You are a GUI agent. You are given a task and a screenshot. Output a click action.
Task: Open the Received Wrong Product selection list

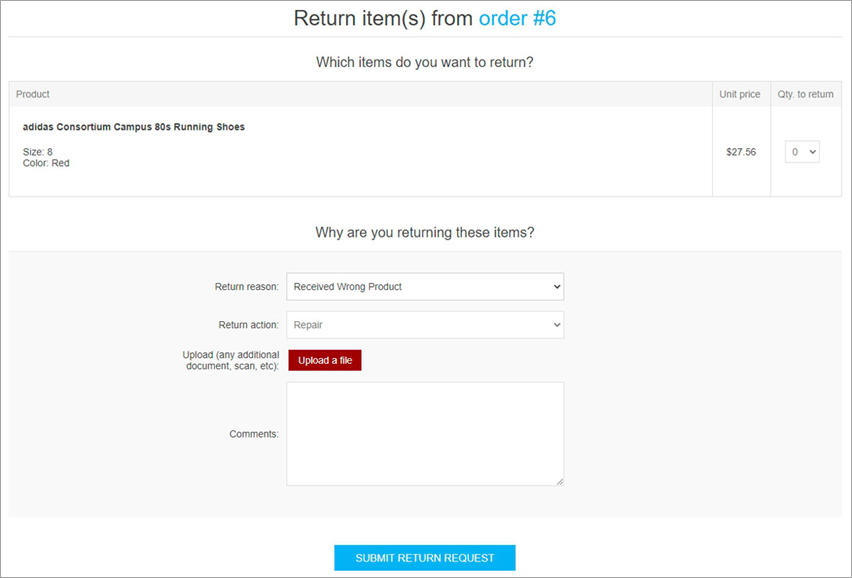(x=425, y=286)
